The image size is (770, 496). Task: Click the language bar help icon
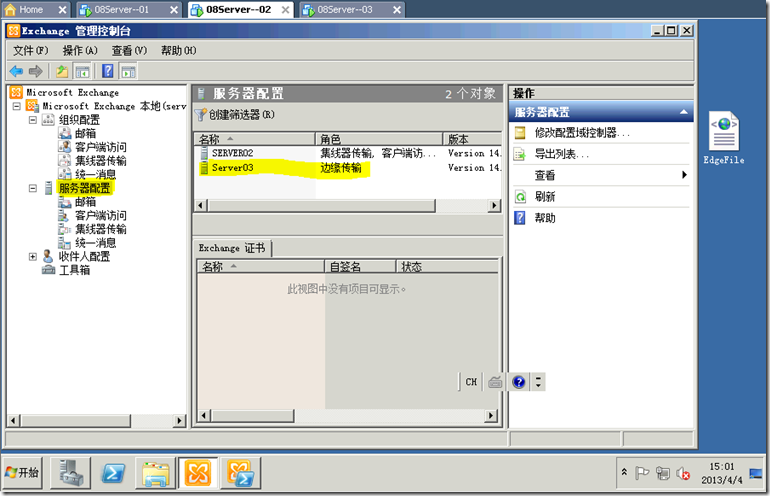pos(519,382)
